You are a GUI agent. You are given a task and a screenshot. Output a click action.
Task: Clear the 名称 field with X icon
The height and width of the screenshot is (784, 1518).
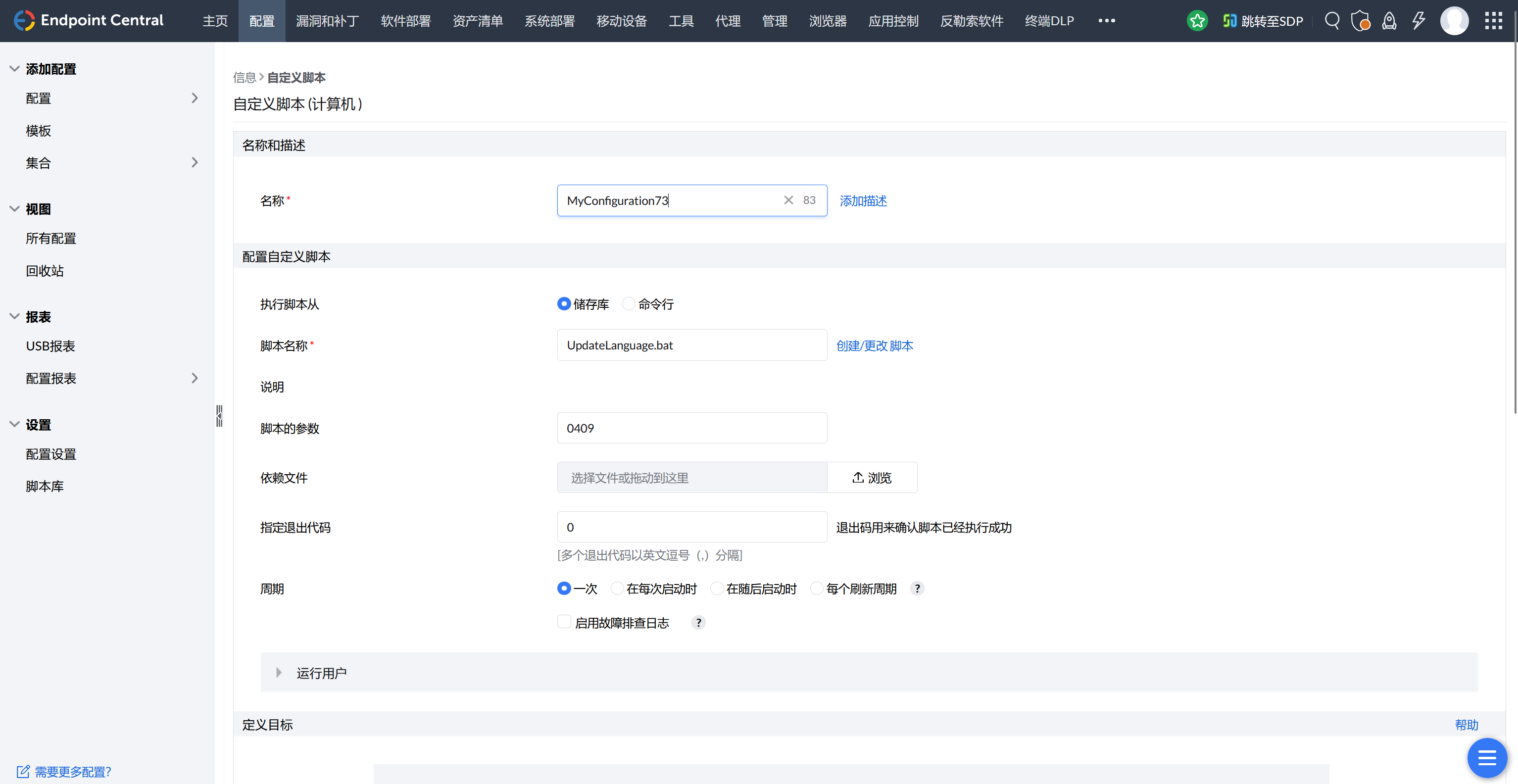788,200
